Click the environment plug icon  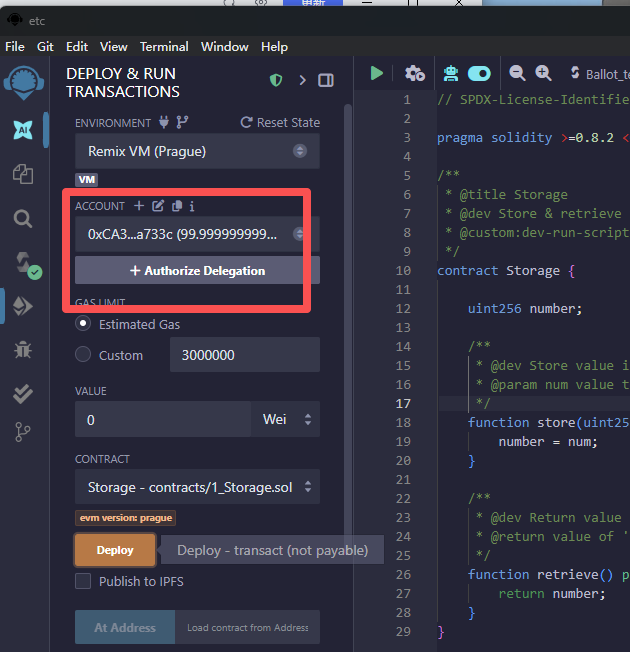click(x=164, y=122)
